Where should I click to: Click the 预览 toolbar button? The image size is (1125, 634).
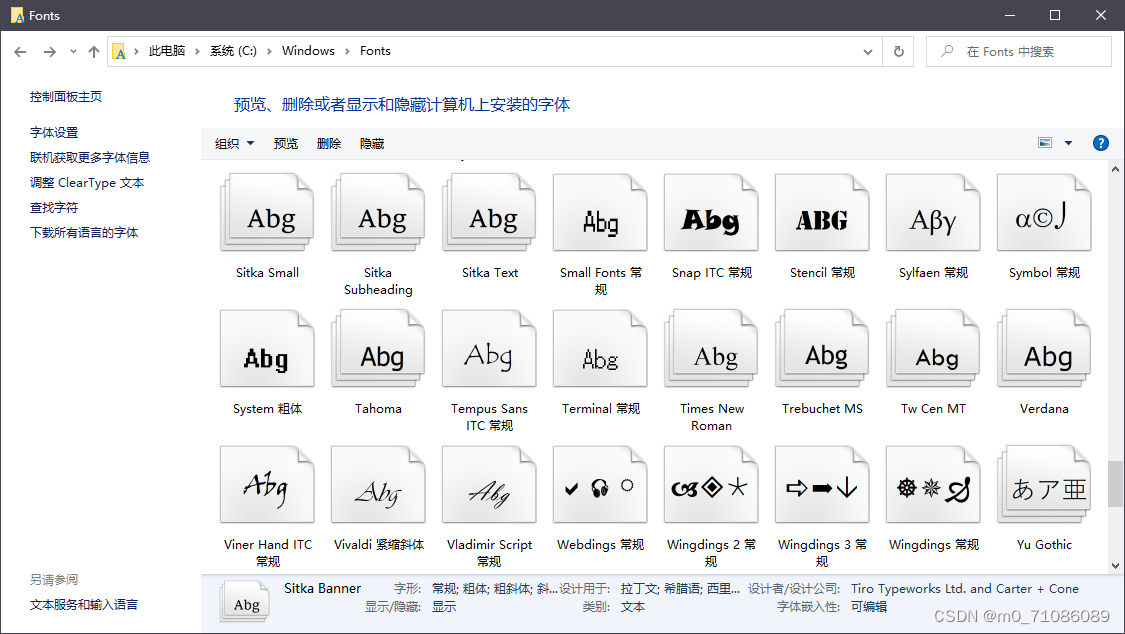286,144
